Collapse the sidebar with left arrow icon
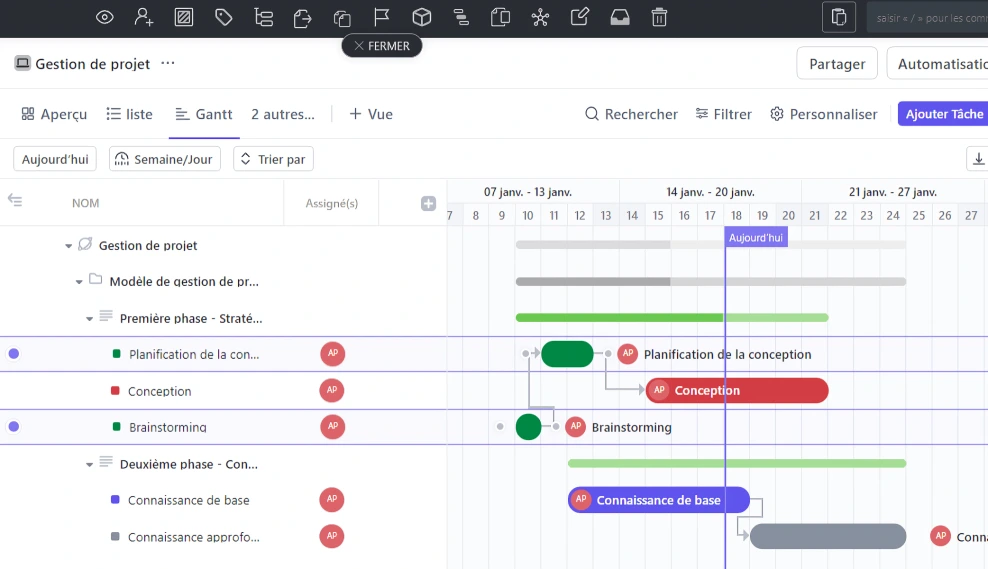988x569 pixels. coord(15,200)
